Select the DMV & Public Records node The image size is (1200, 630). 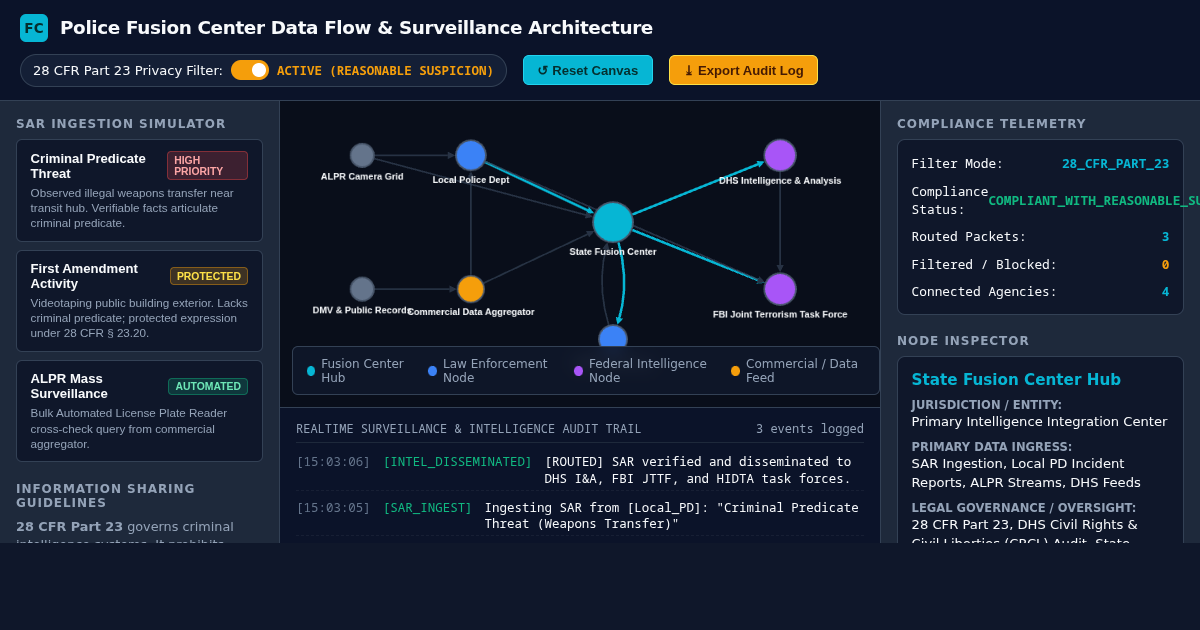[362, 289]
